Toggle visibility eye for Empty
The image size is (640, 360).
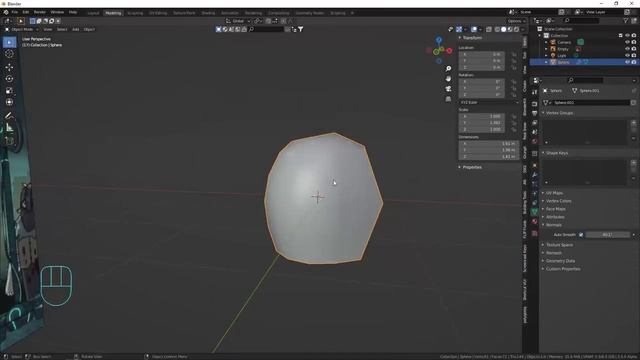coord(627,49)
